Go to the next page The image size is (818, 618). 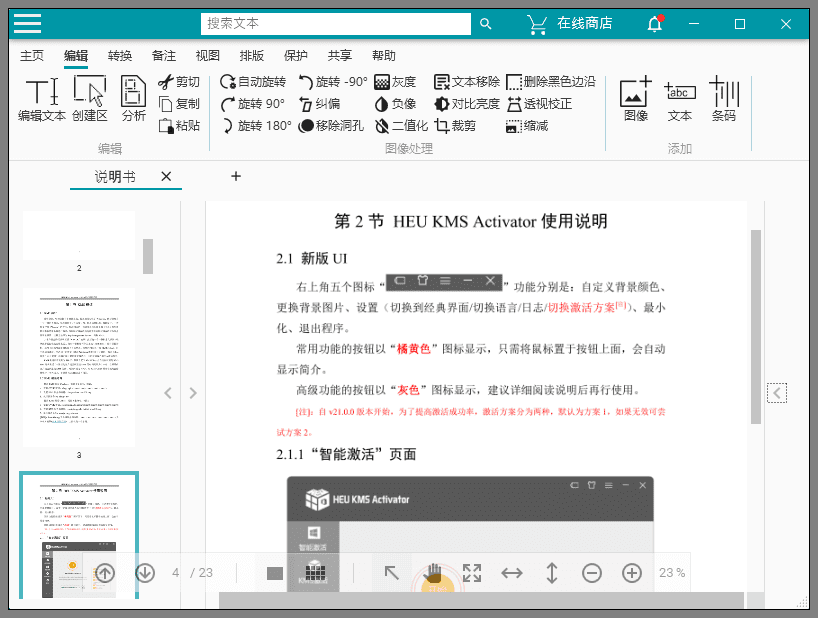point(145,573)
